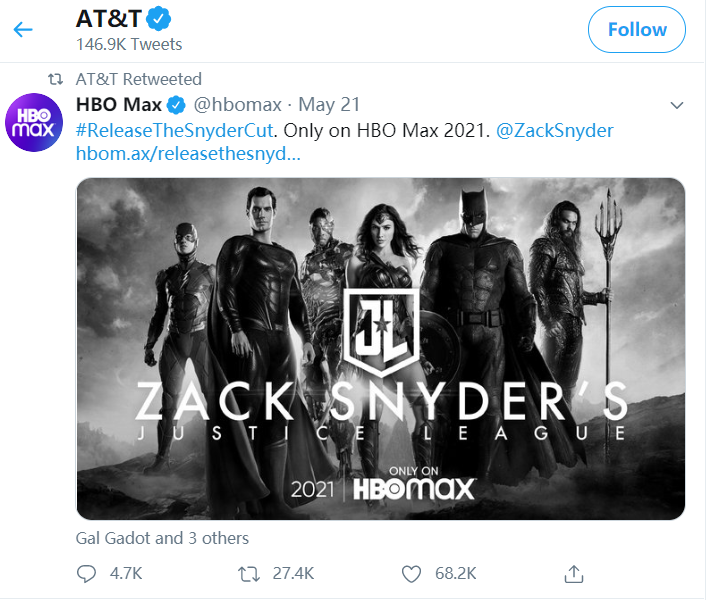Click the @hbomax handle
The image size is (709, 600).
(x=236, y=105)
